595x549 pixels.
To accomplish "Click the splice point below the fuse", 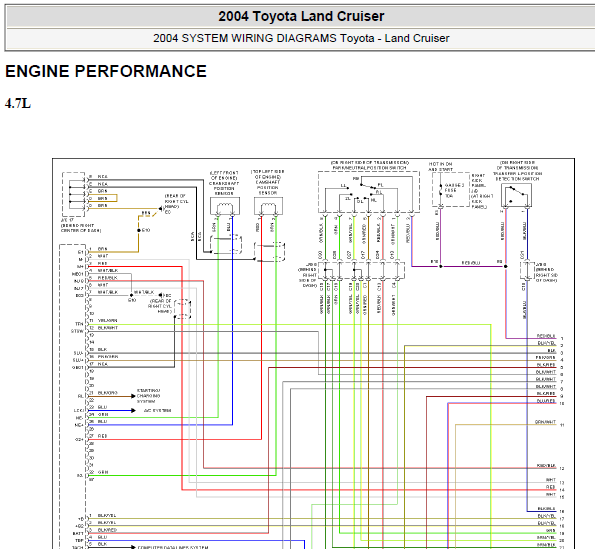I will (441, 266).
